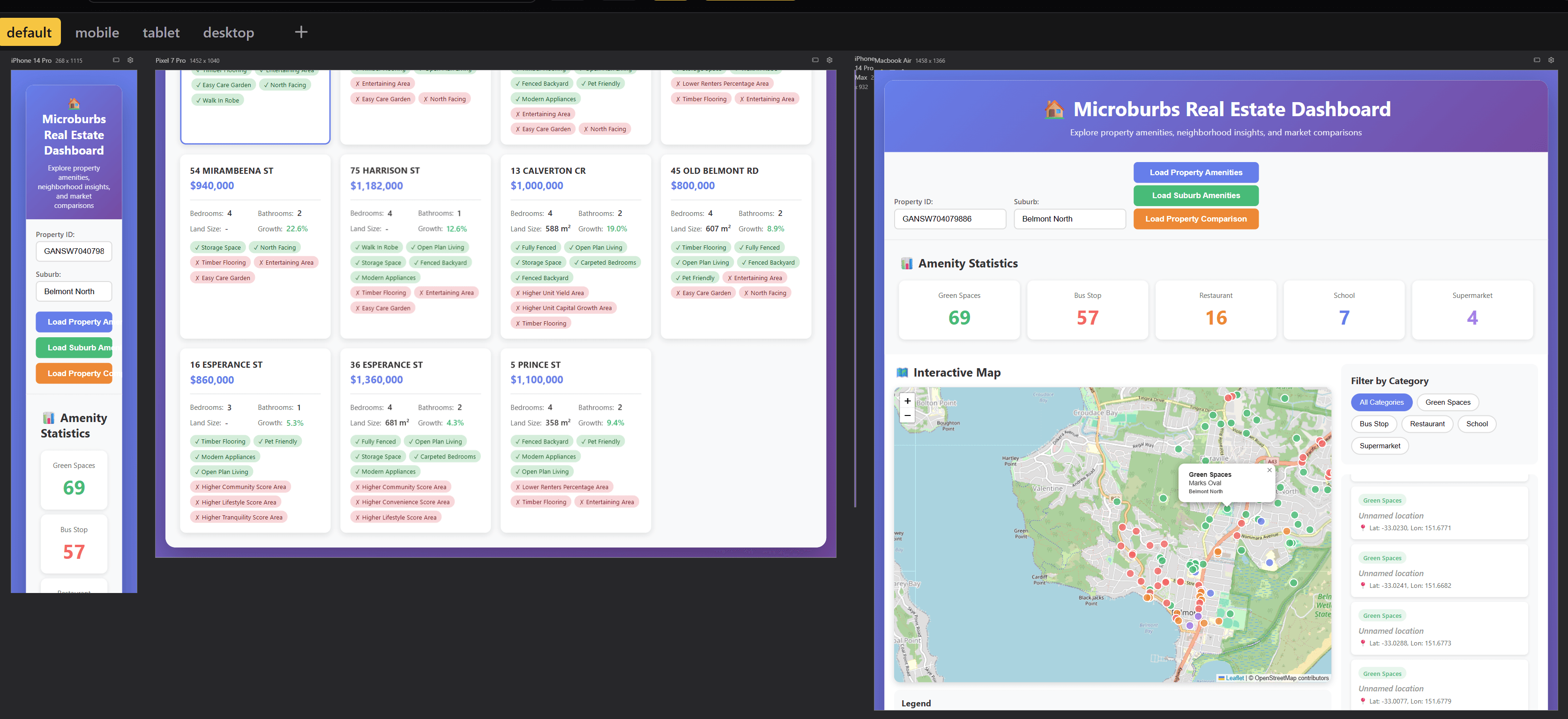Click the zoom-in plus control on the map
The image size is (1568, 719).
click(908, 401)
